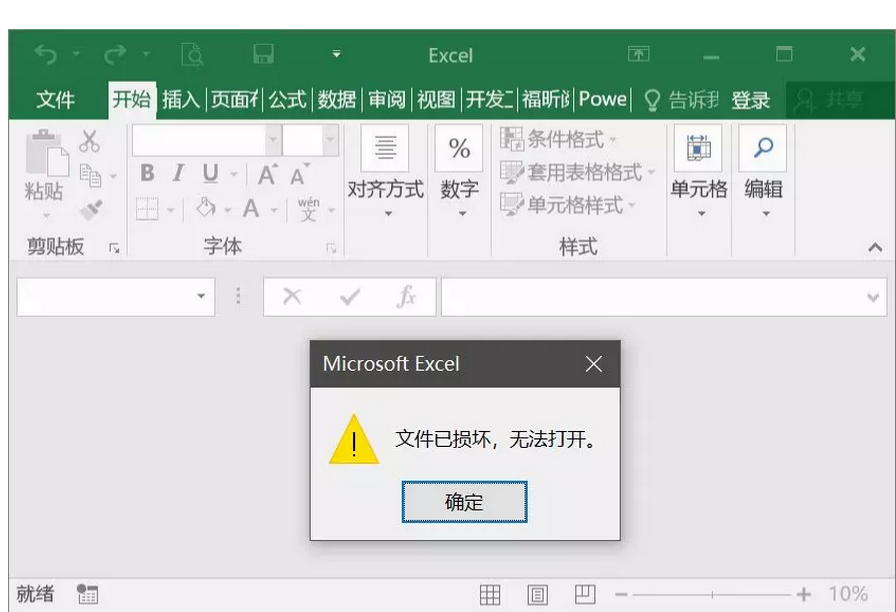Open the font size combo box
The image size is (896, 612).
click(x=310, y=139)
